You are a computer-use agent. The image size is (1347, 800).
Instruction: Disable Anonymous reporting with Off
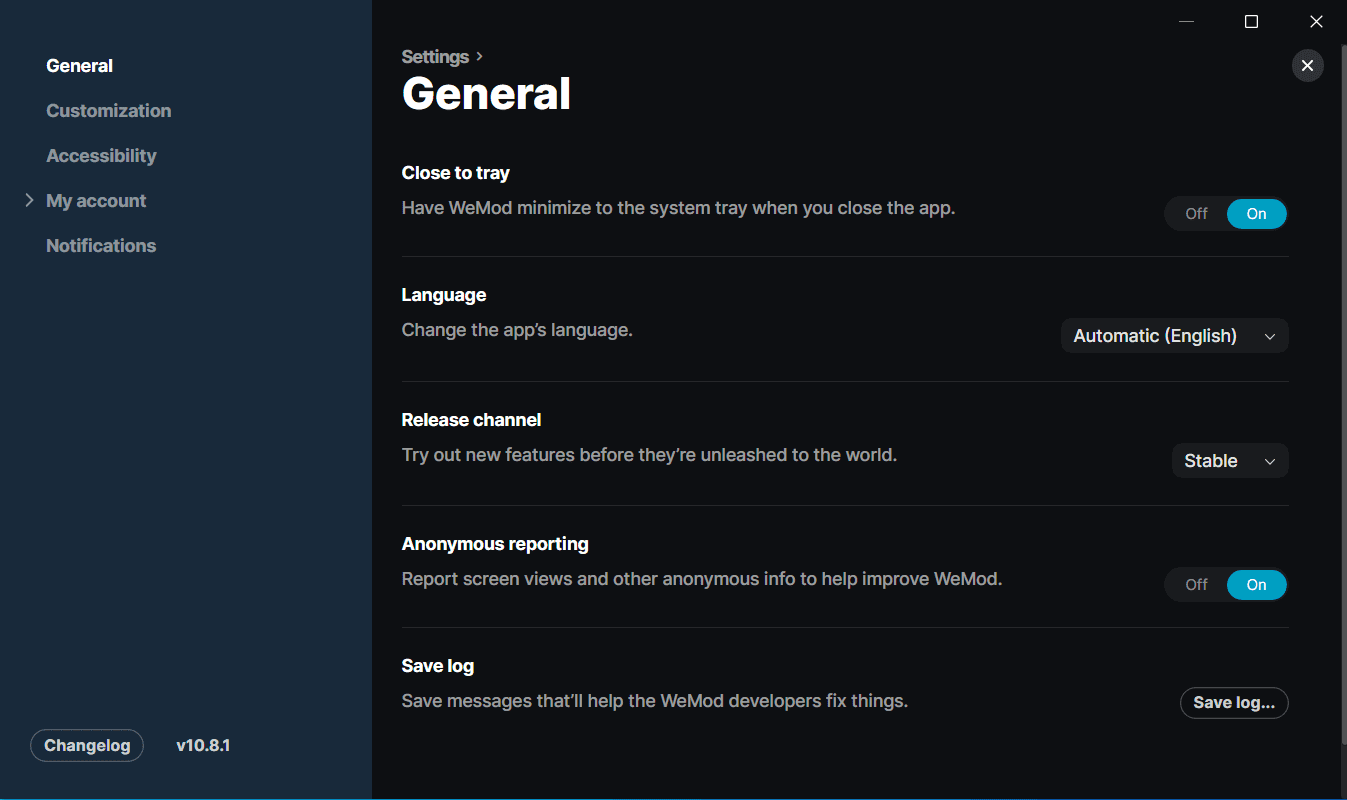[x=1196, y=585]
